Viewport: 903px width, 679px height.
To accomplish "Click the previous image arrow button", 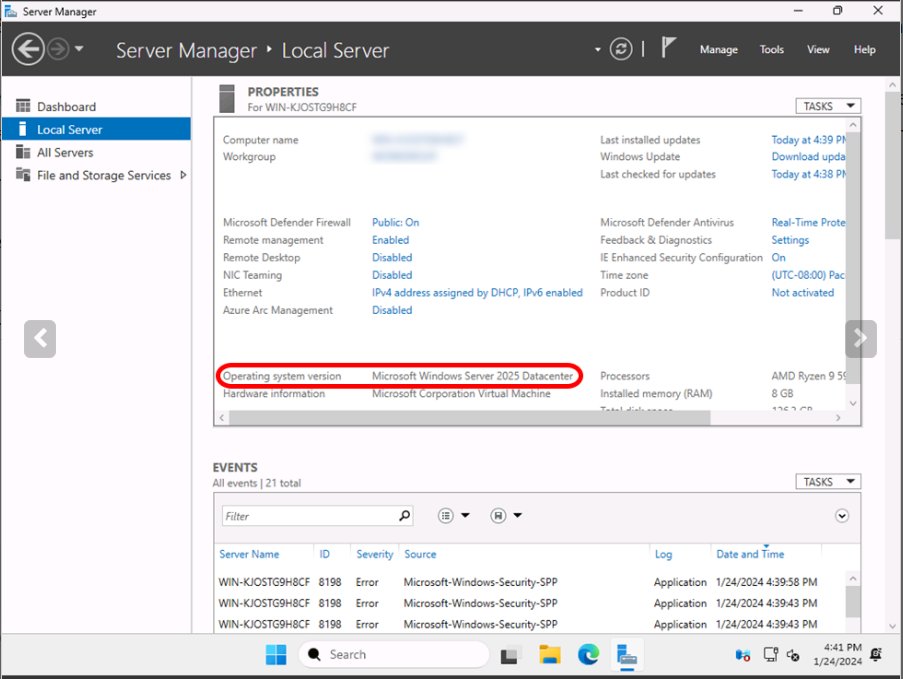I will 40,339.
